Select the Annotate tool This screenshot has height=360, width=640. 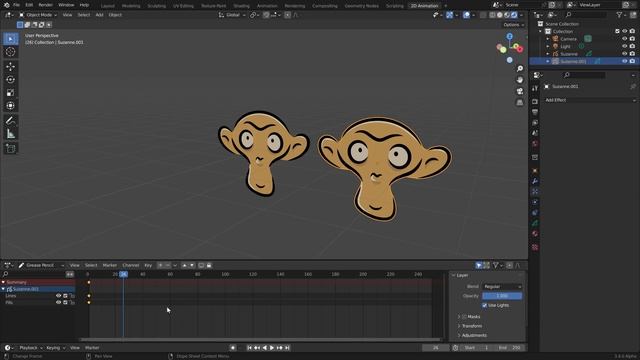(x=11, y=120)
